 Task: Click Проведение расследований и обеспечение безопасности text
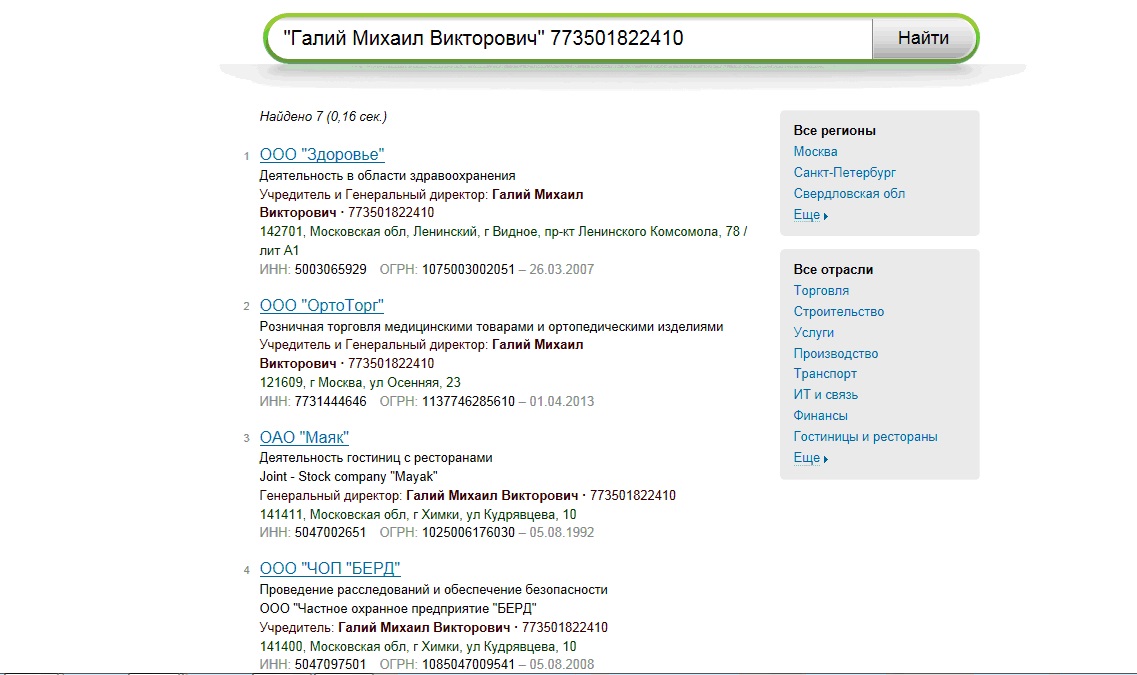434,589
